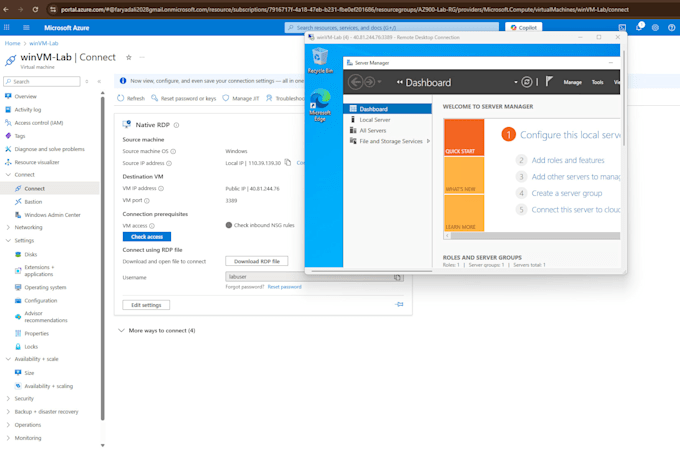The width and height of the screenshot is (680, 451).
Task: Click the Reset password link
Action: [x=284, y=287]
